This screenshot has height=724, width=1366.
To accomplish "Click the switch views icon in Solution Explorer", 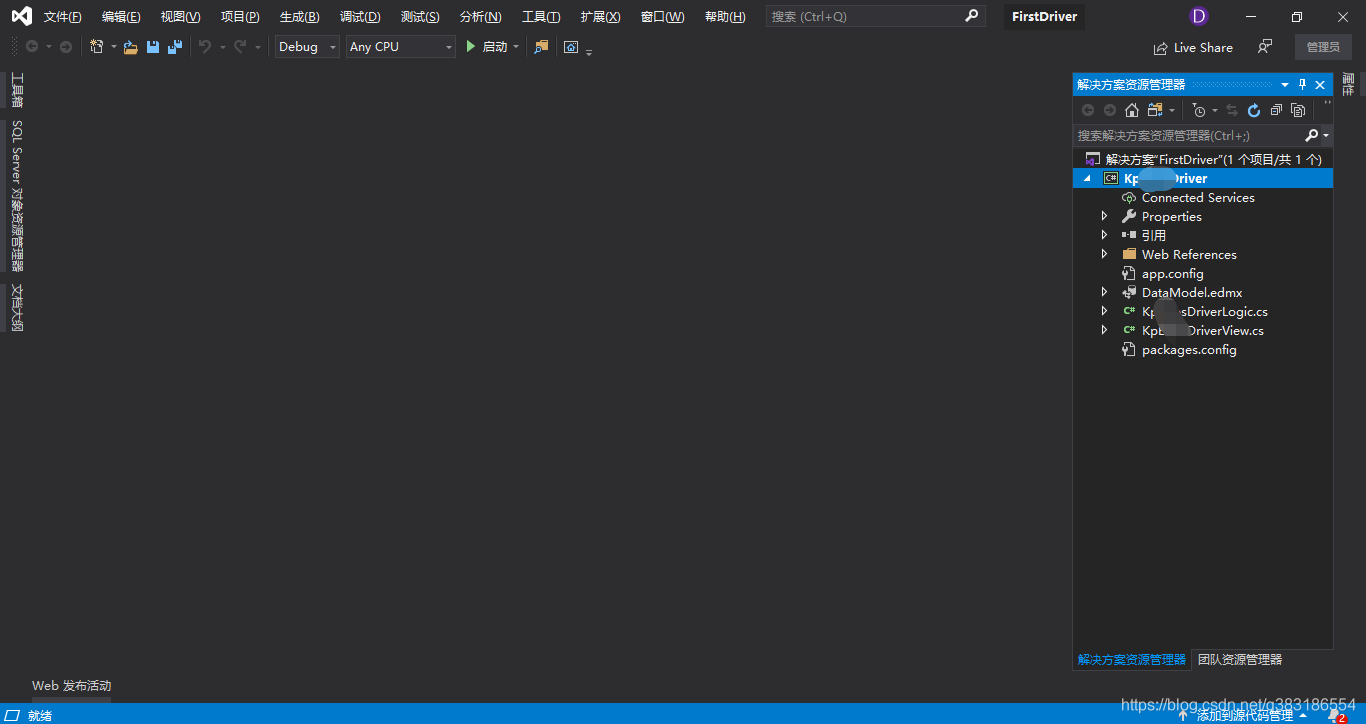I will pos(1156,110).
